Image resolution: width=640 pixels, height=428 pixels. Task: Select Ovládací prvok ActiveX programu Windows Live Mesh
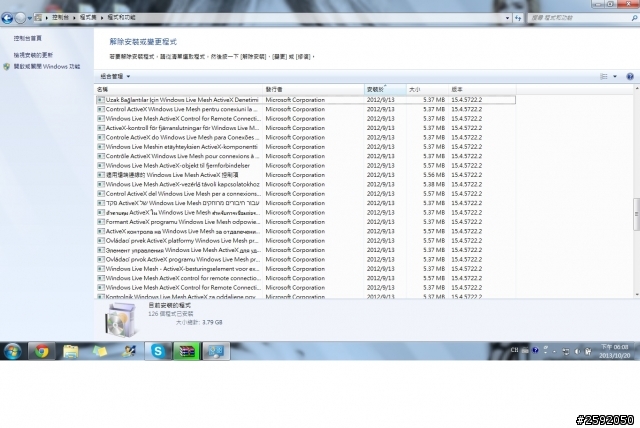(x=305, y=259)
